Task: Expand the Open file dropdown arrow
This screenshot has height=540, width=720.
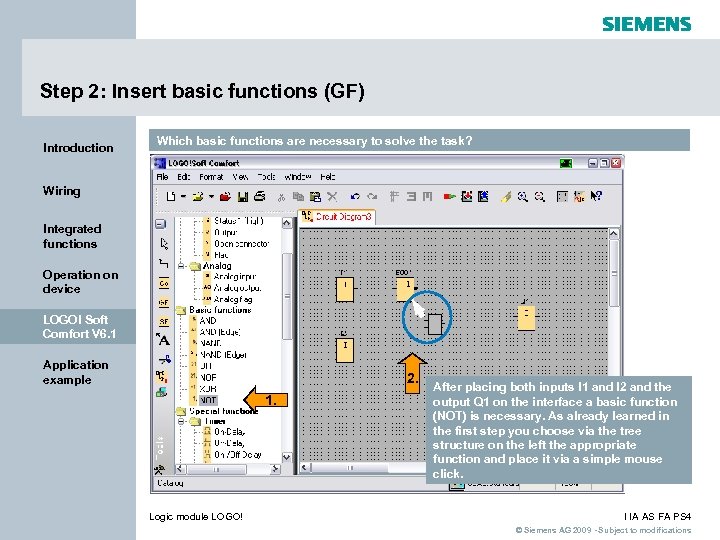Action: (x=211, y=197)
